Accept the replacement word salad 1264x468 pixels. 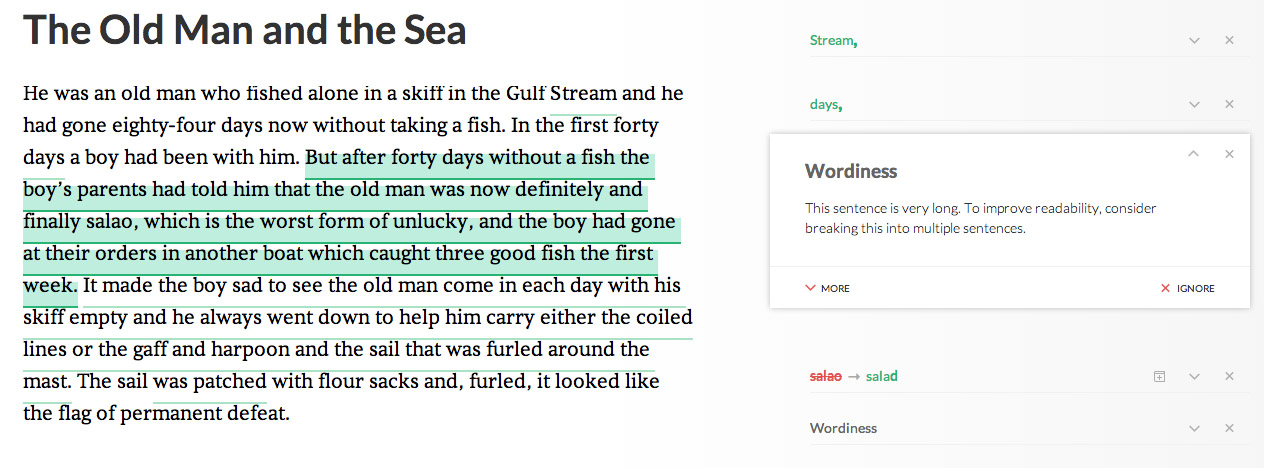882,377
